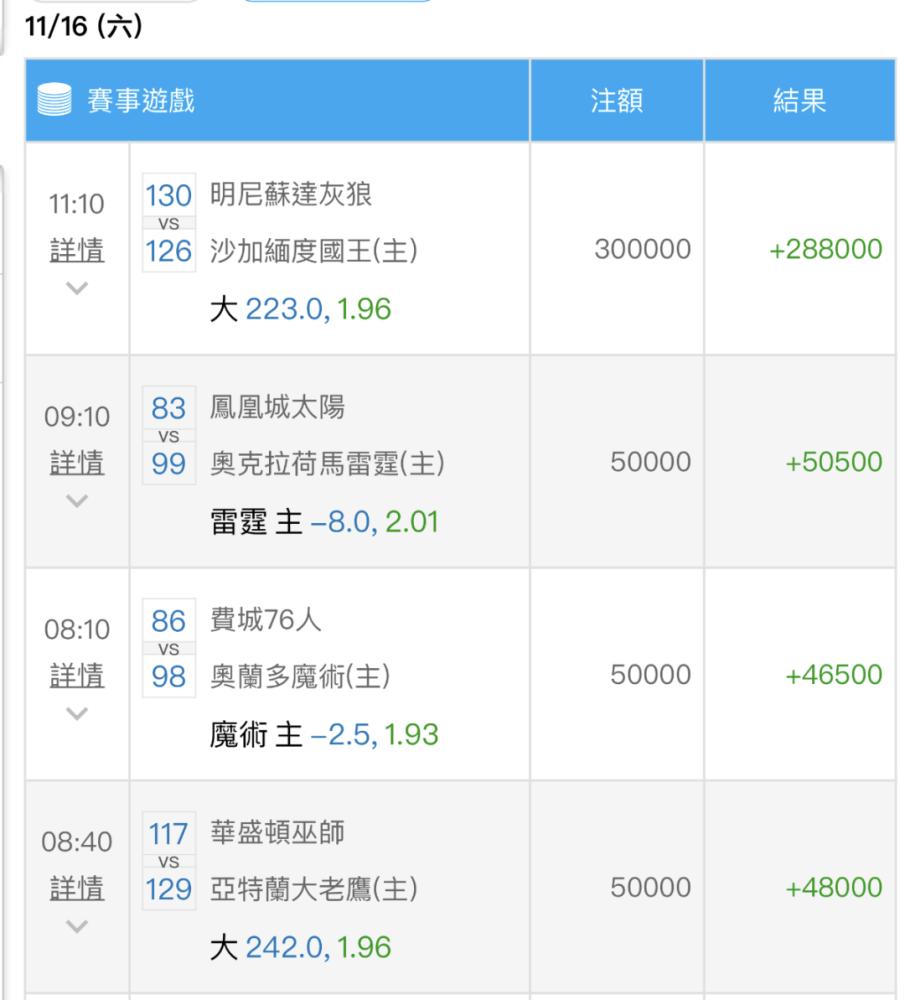Expand the chevron under the 08:10 game
This screenshot has height=1000, width=905.
click(x=77, y=714)
